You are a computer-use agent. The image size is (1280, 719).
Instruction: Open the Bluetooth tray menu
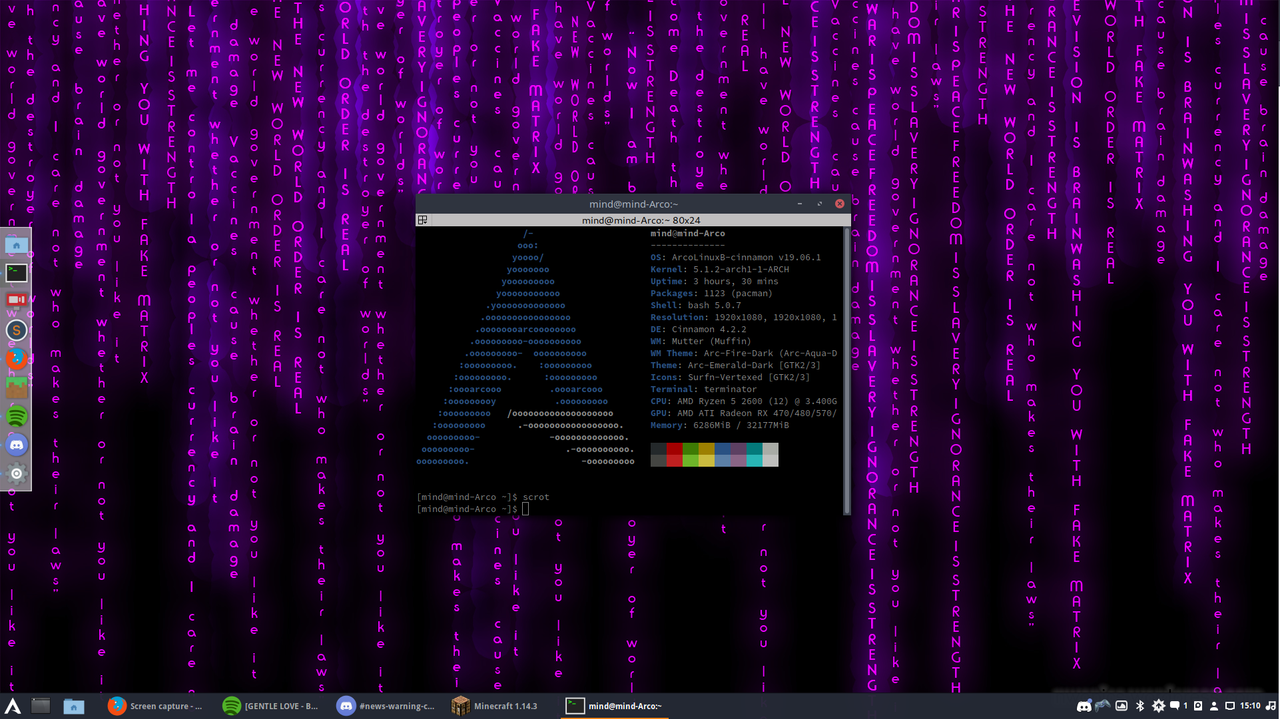coord(1140,706)
